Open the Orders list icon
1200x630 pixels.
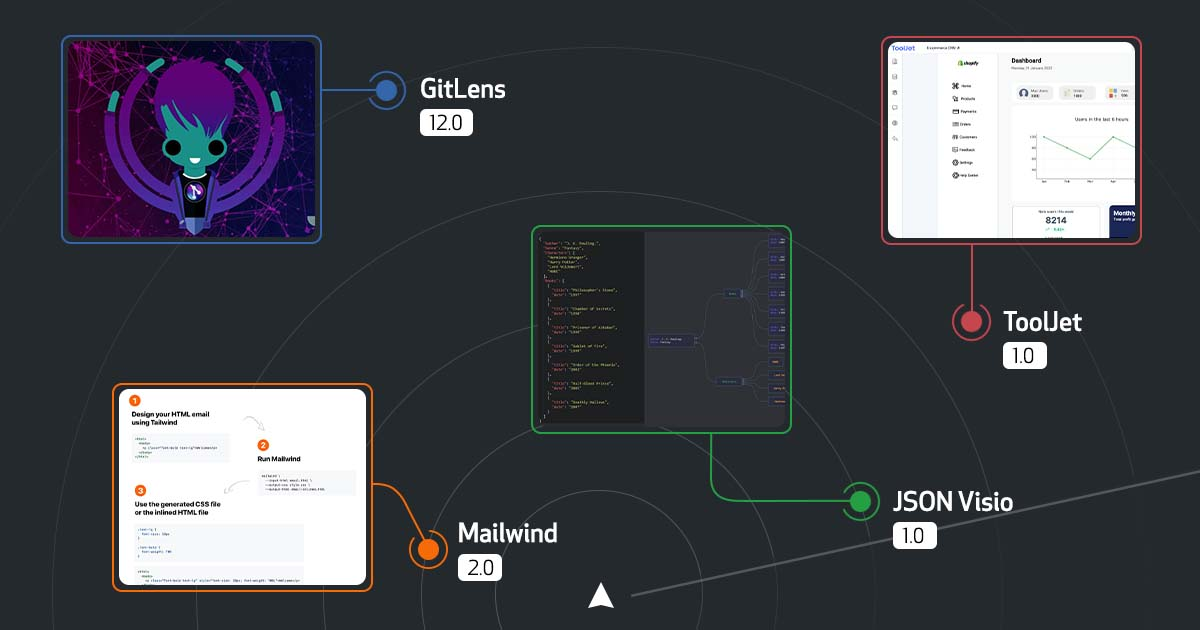957,124
